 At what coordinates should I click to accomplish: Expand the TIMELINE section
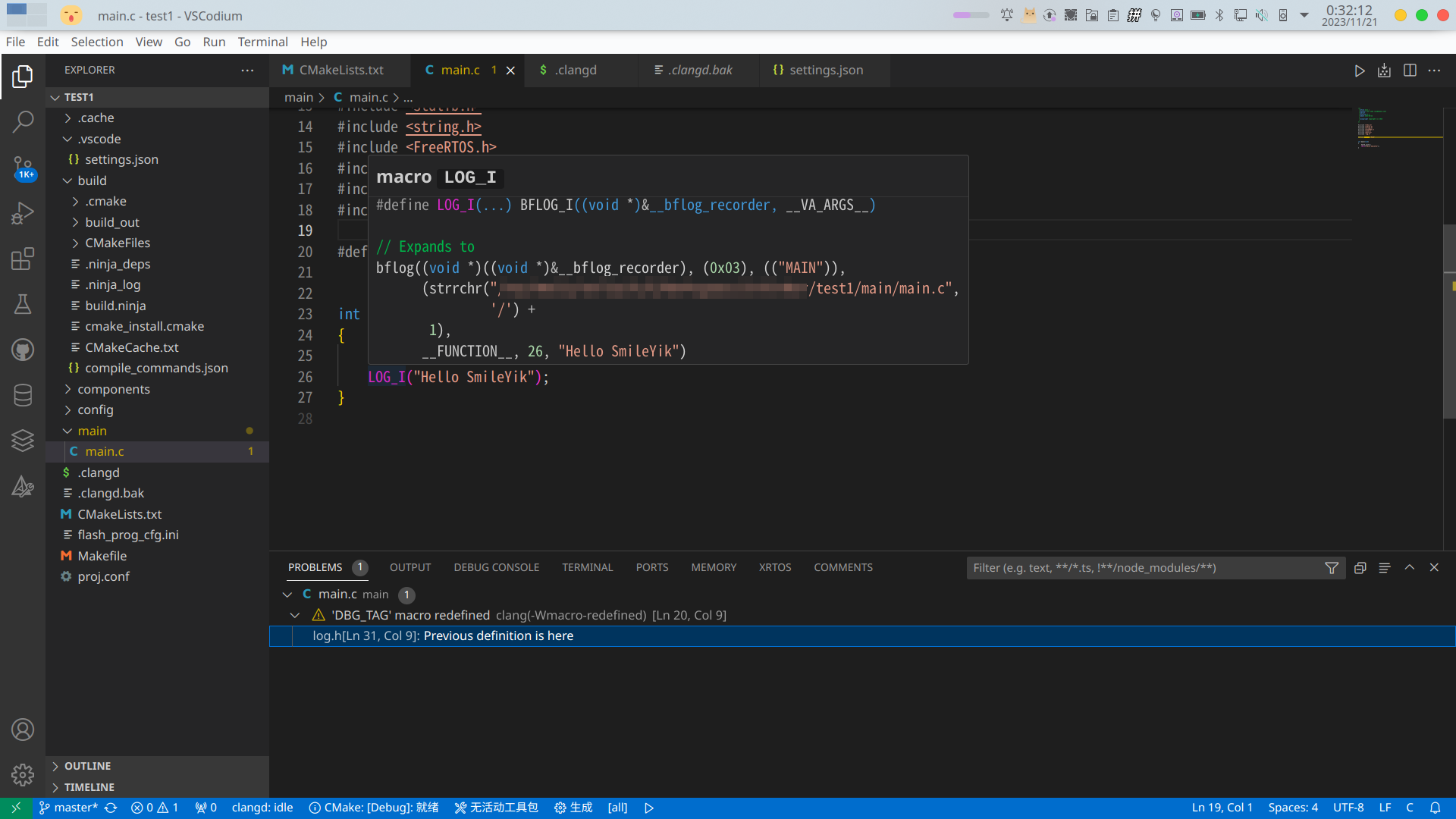157,788
